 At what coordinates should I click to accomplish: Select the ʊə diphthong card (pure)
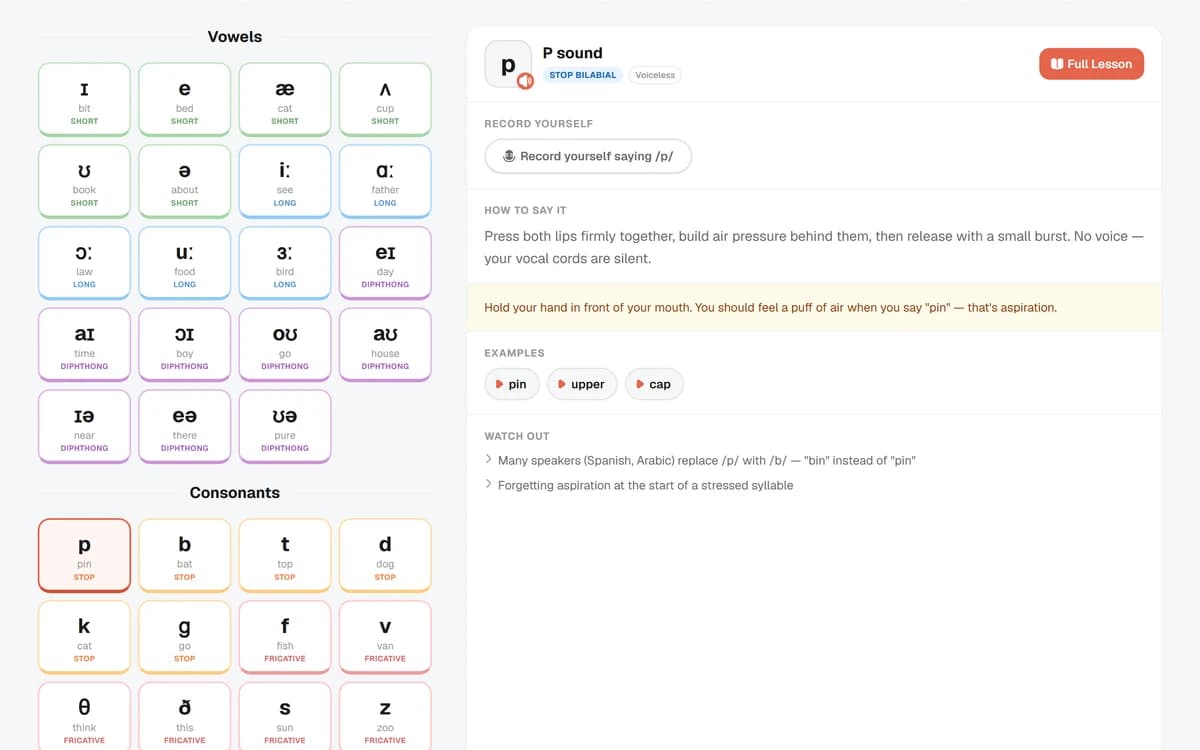click(x=285, y=427)
